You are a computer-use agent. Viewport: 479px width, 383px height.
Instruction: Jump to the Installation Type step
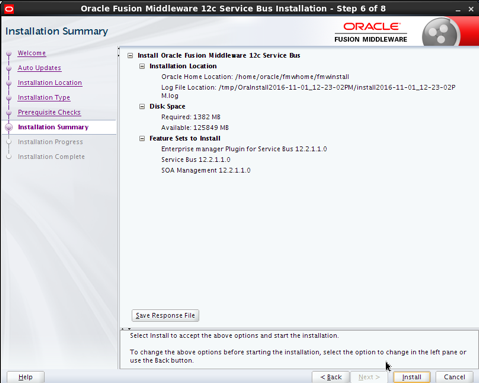(x=44, y=98)
